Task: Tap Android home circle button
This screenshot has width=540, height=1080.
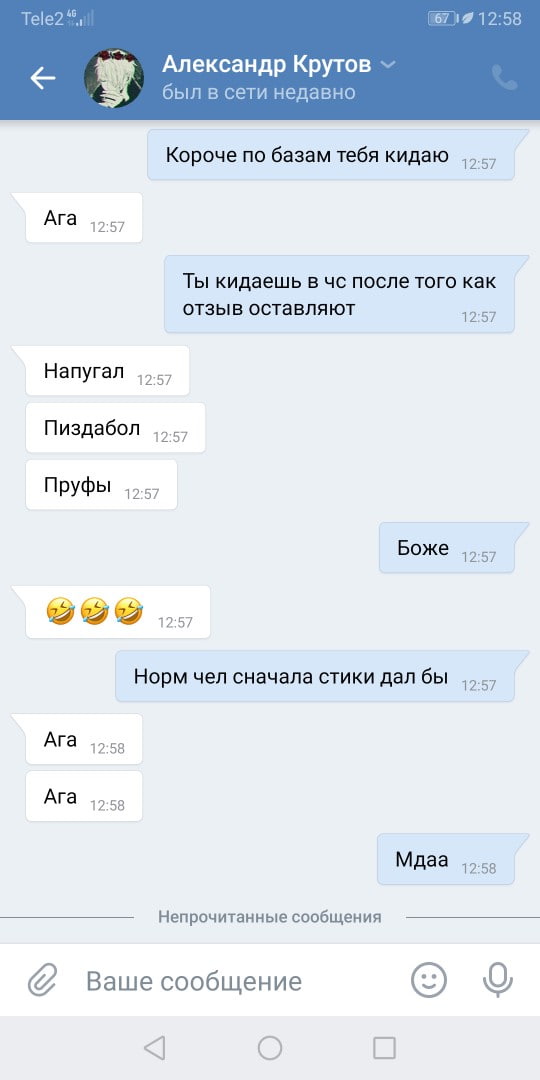Action: (x=270, y=1048)
